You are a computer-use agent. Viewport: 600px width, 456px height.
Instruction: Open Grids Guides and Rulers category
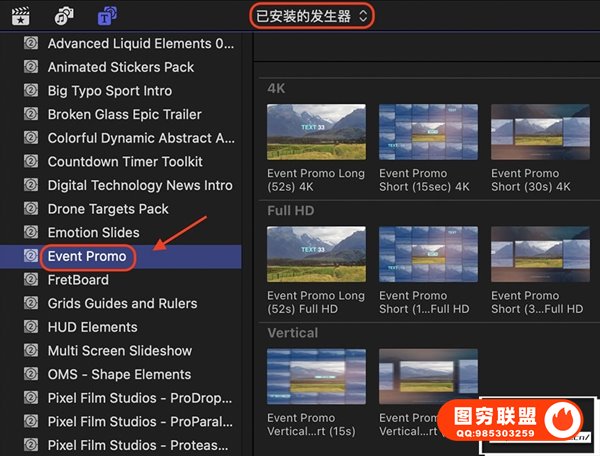click(x=122, y=303)
